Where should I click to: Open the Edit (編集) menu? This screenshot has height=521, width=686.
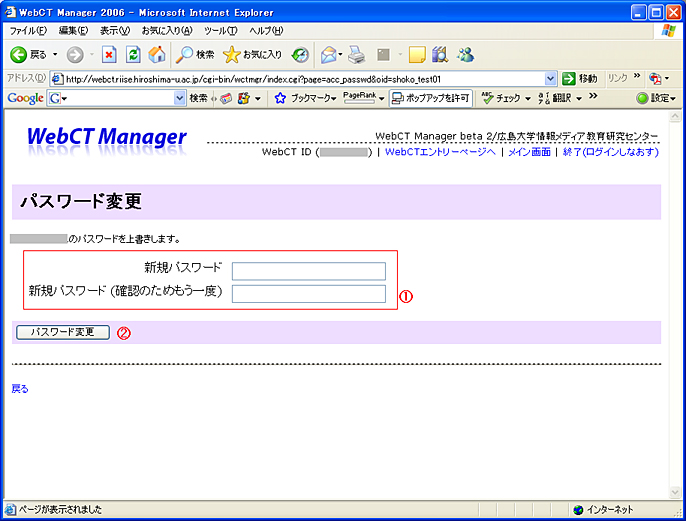[74, 31]
